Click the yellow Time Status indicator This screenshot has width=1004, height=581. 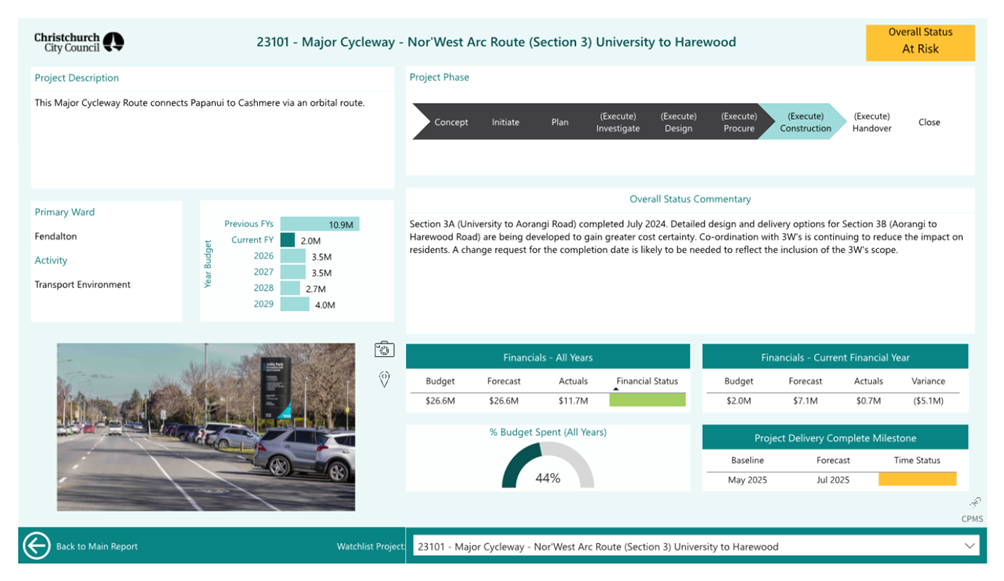point(918,479)
